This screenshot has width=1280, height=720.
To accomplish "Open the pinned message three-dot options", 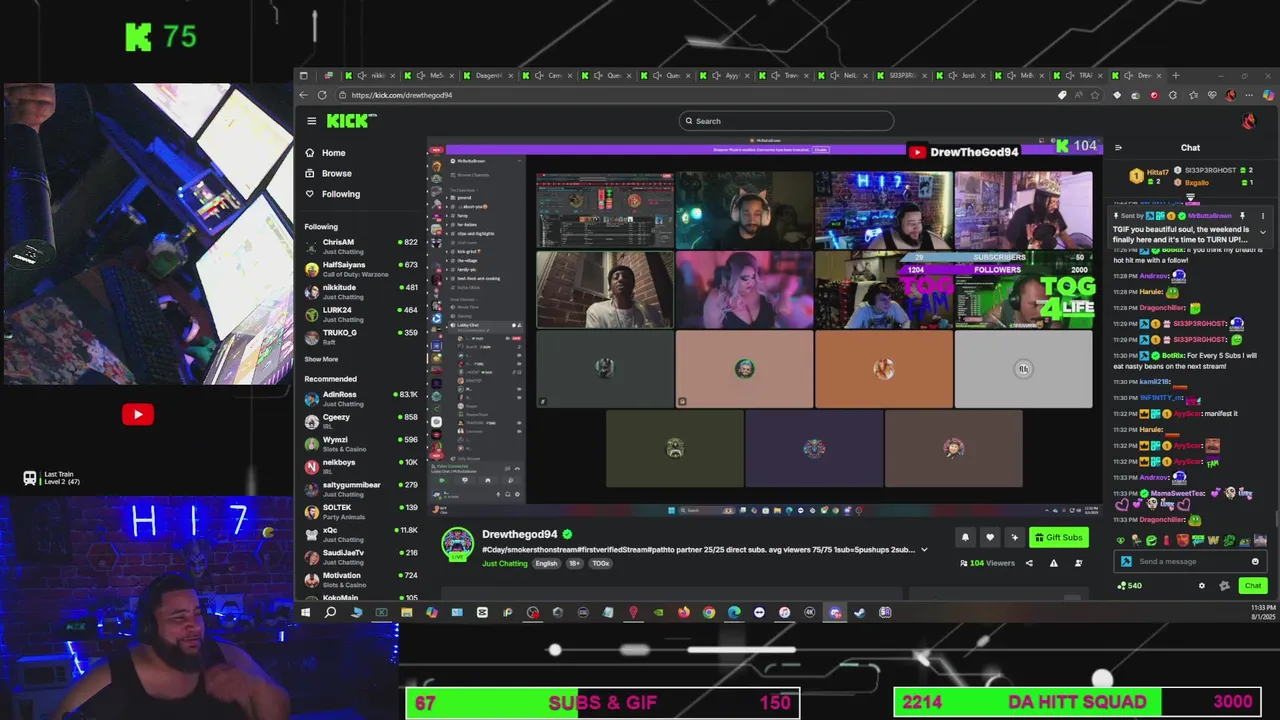I will pyautogui.click(x=1263, y=216).
